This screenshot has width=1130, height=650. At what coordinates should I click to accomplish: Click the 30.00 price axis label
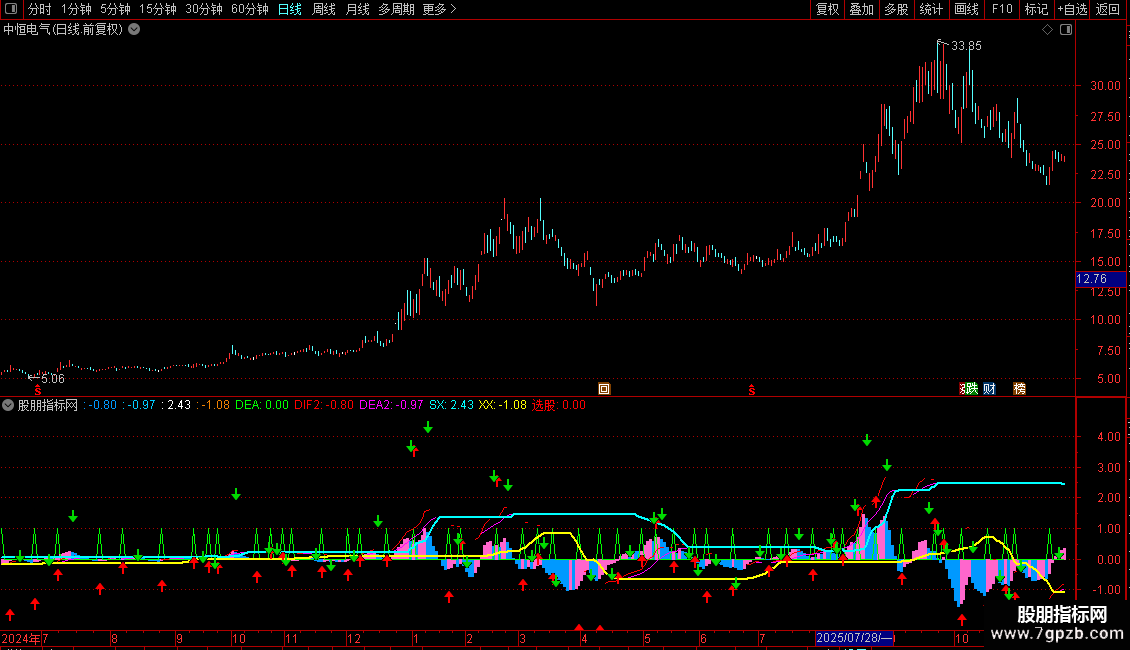(x=1105, y=86)
